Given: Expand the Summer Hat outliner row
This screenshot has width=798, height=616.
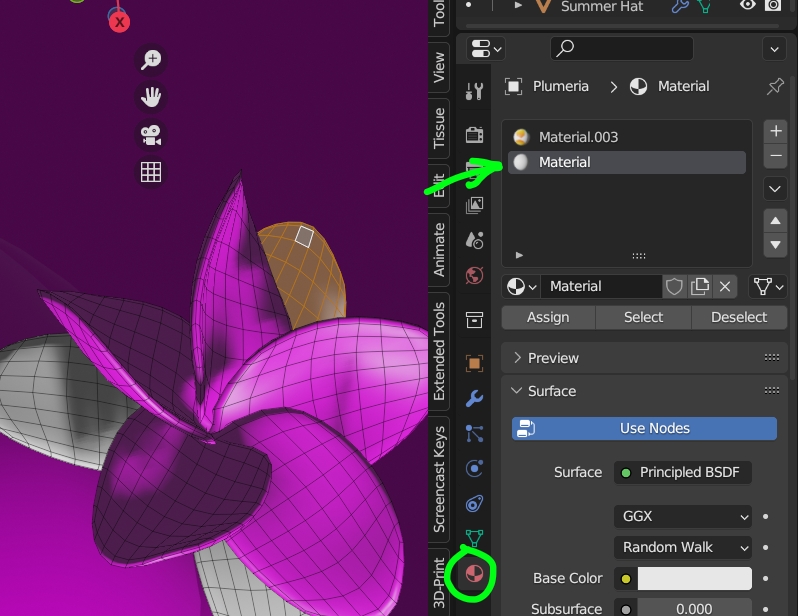Looking at the screenshot, I should 518,6.
